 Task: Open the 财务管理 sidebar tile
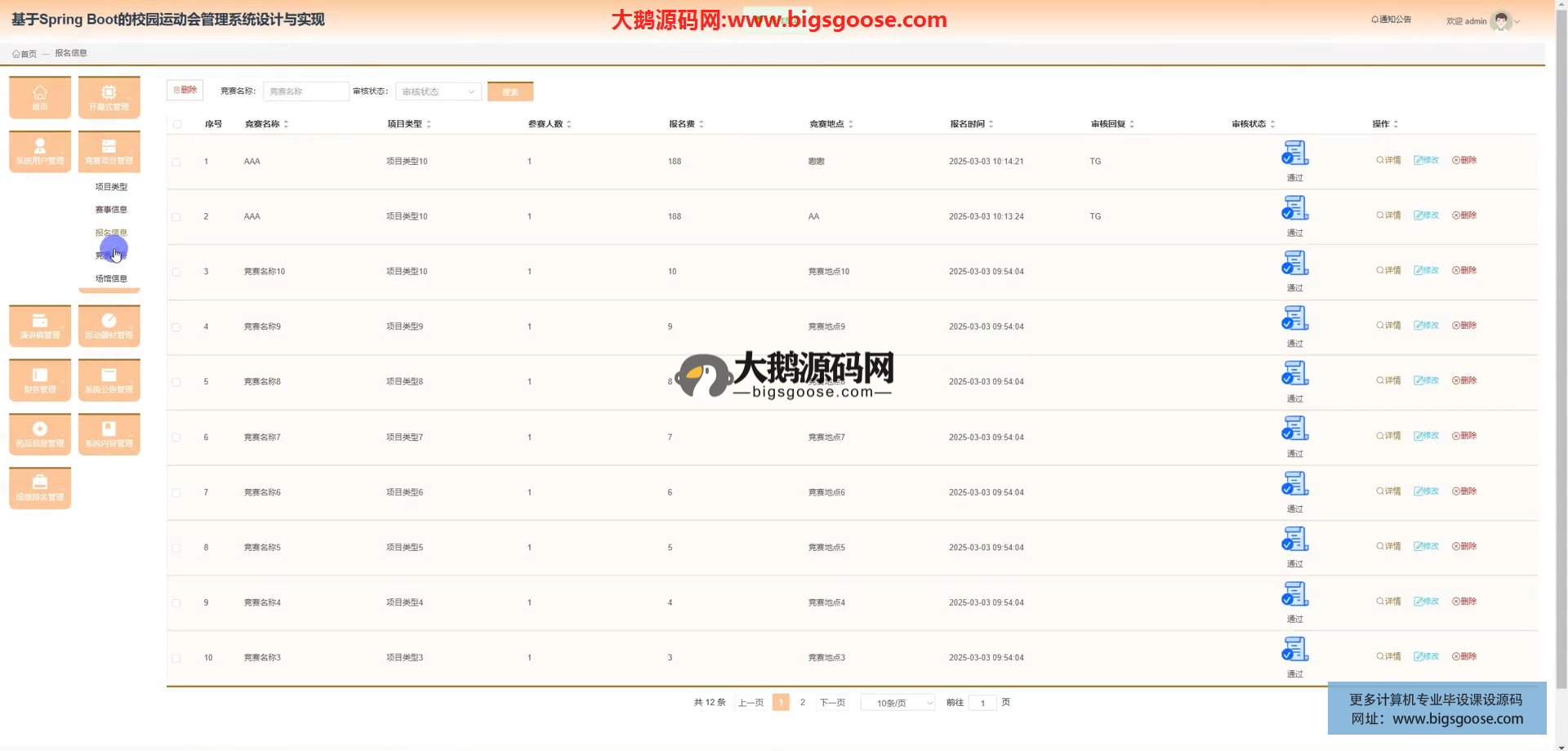tap(39, 380)
